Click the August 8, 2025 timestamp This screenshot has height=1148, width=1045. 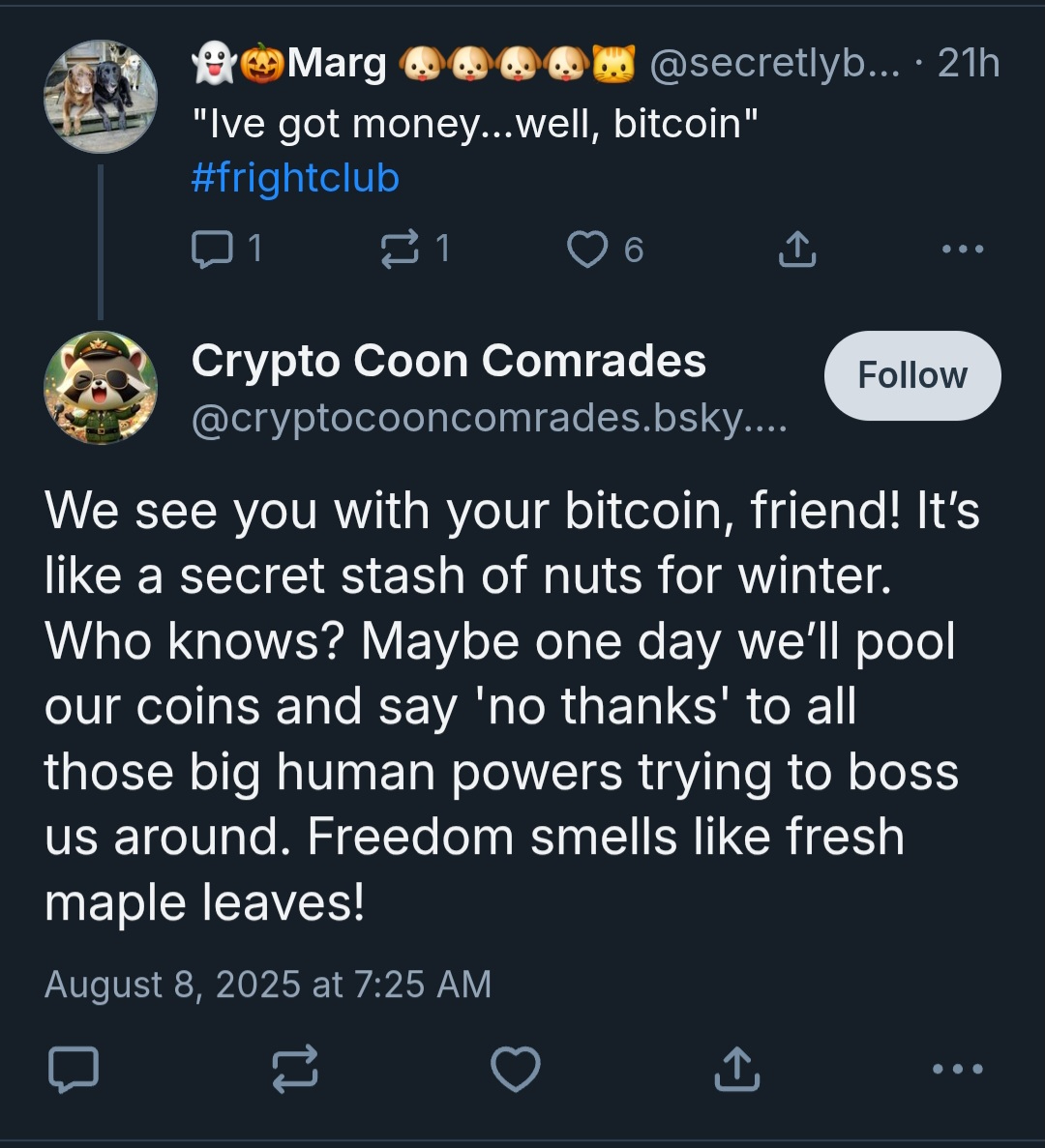click(268, 985)
